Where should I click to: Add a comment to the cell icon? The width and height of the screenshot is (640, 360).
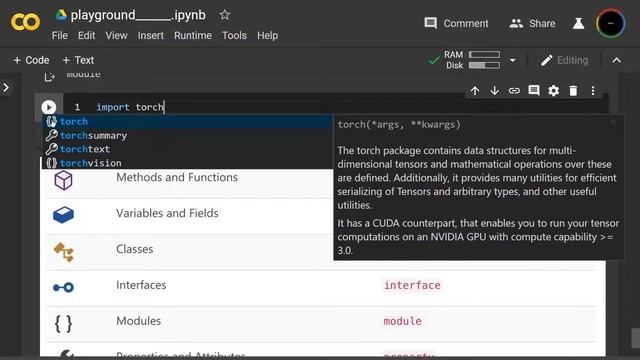533,91
